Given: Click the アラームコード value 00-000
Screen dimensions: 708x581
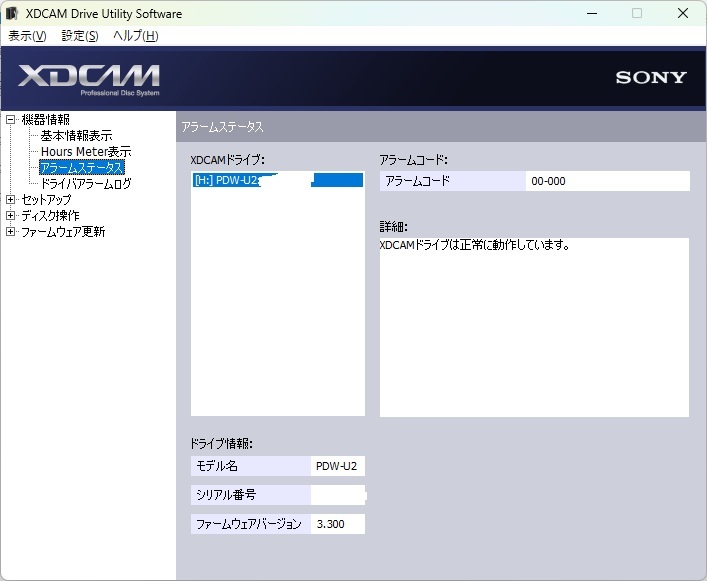Looking at the screenshot, I should point(607,181).
